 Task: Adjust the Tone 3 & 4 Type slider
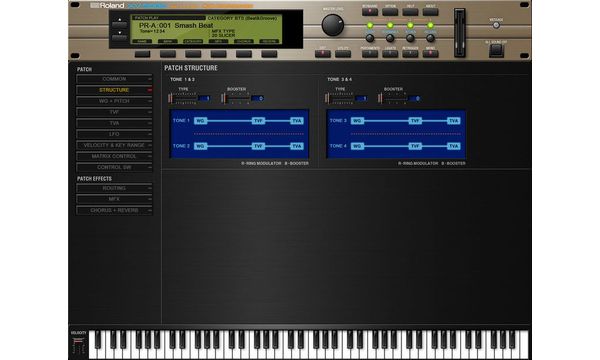(339, 98)
